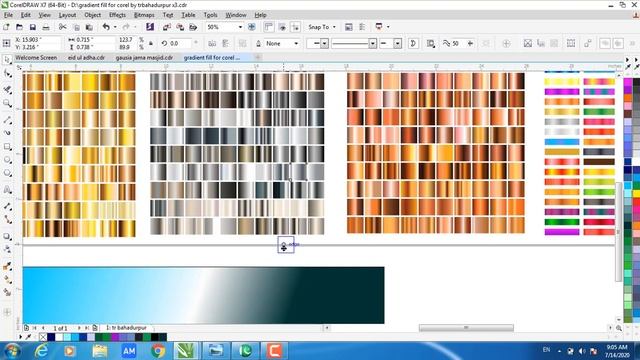
Task: Switch to eid ul adha.cdr tab
Action: (86, 58)
